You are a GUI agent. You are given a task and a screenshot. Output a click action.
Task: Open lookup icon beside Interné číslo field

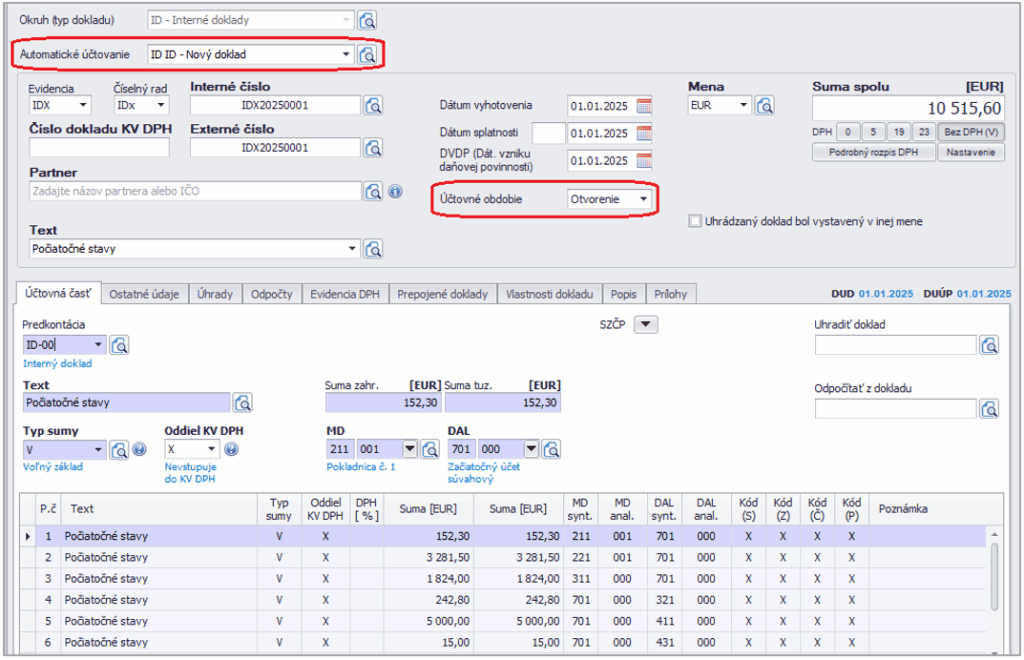[x=374, y=105]
